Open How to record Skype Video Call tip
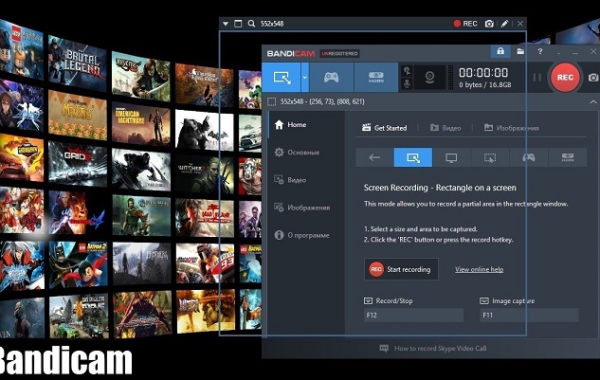Screen dimensions: 600x380 pyautogui.click(x=433, y=348)
